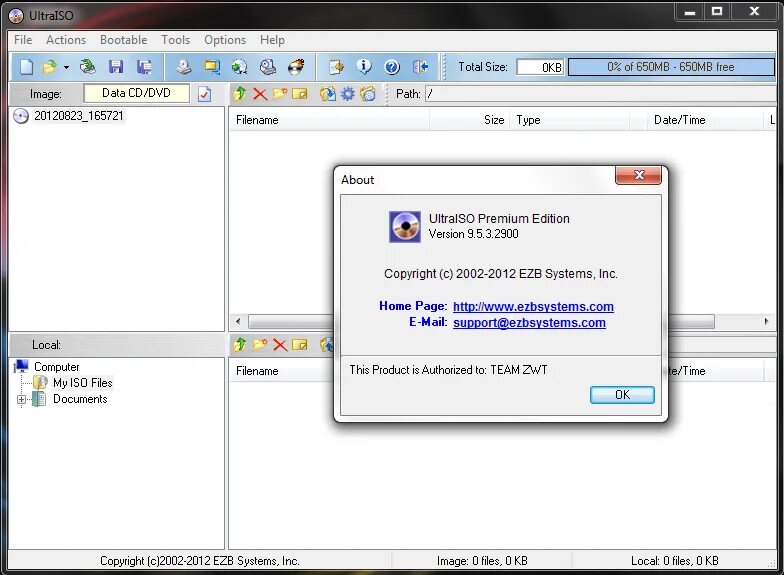Click the Up arrow in image pane toolbar
The height and width of the screenshot is (575, 784).
click(x=240, y=94)
